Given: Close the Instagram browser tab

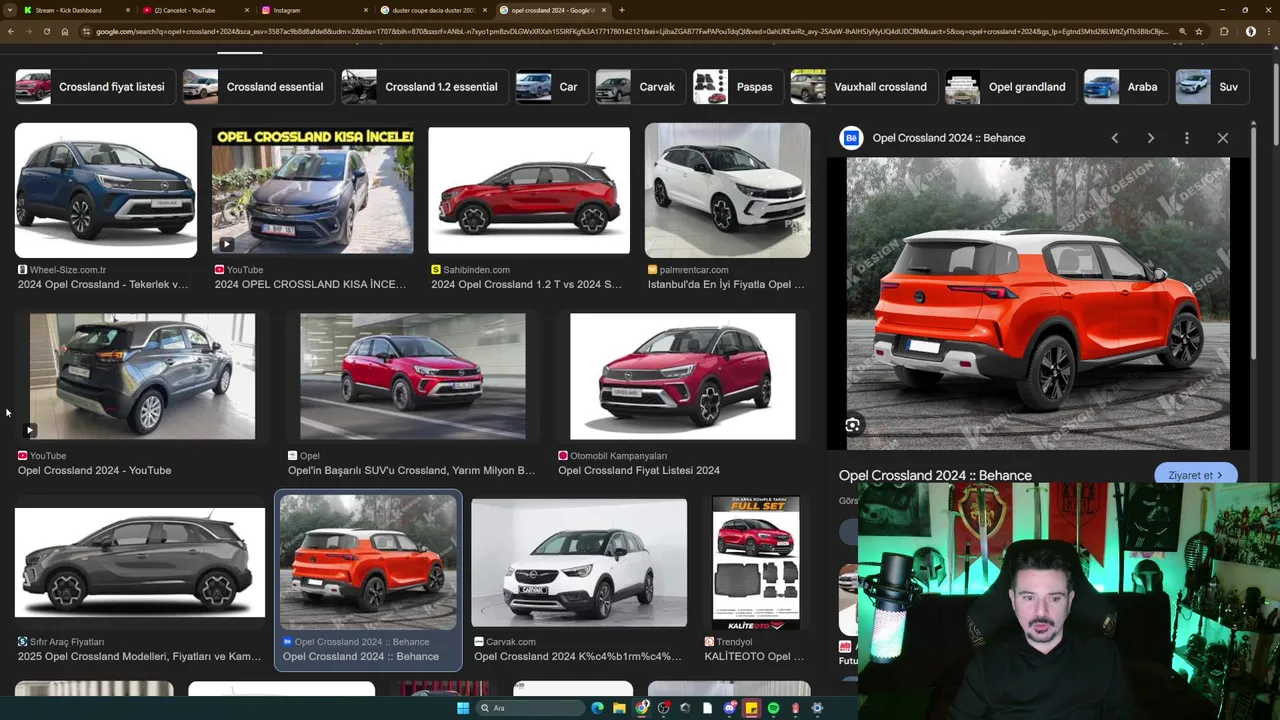Looking at the screenshot, I should (364, 10).
